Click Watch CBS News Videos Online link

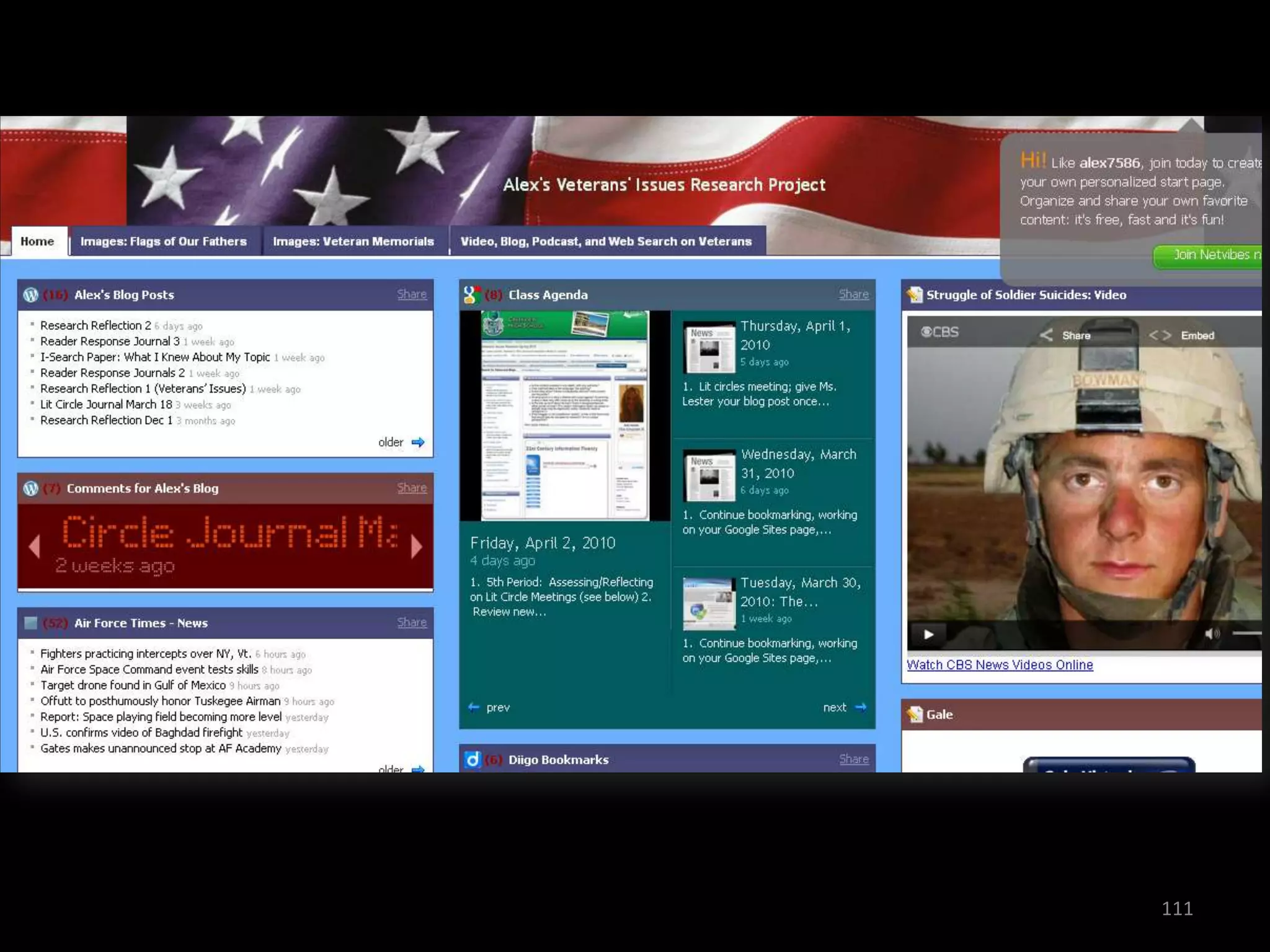click(x=1000, y=664)
